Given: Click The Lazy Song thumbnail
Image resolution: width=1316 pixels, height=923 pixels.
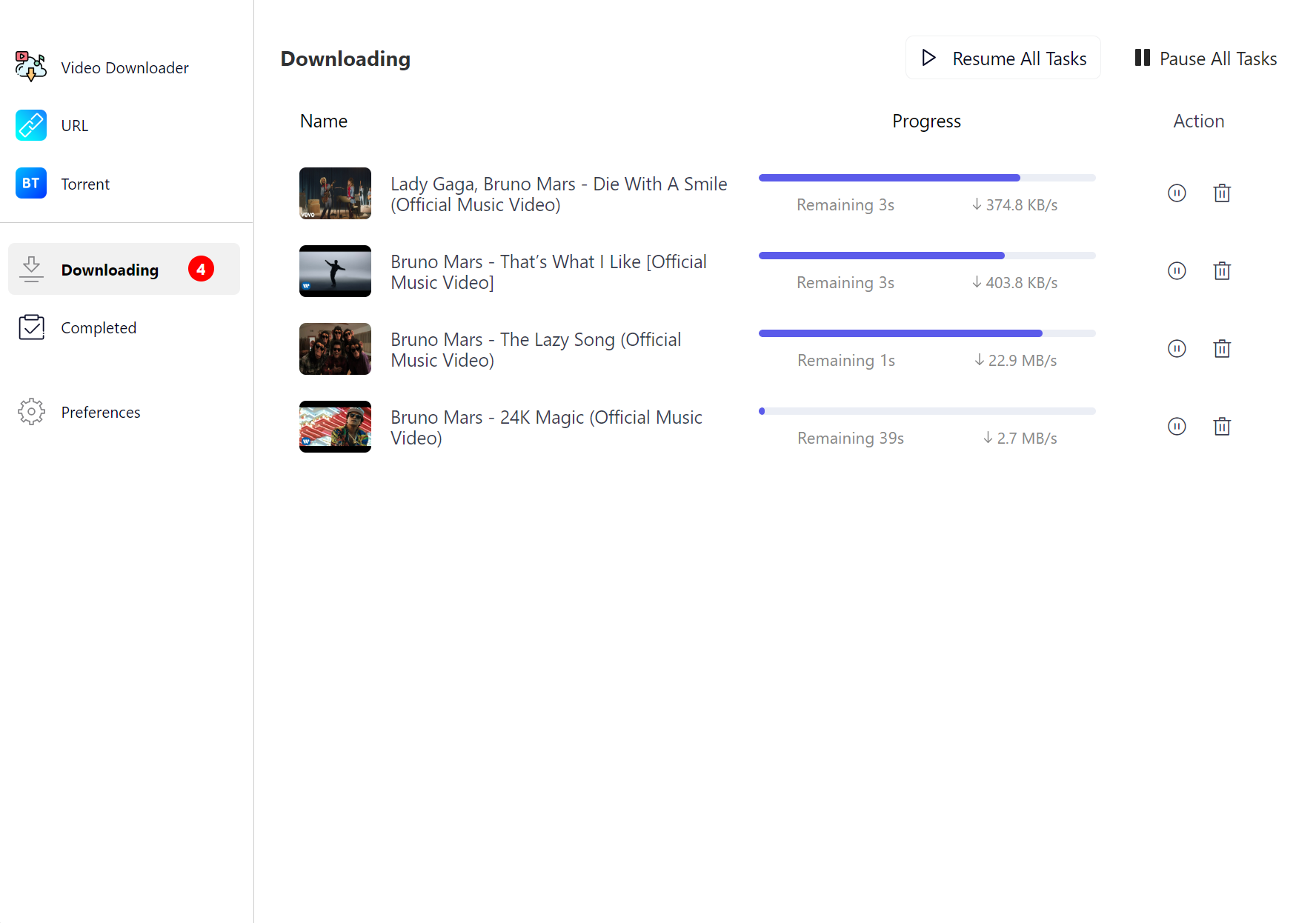Looking at the screenshot, I should (335, 349).
